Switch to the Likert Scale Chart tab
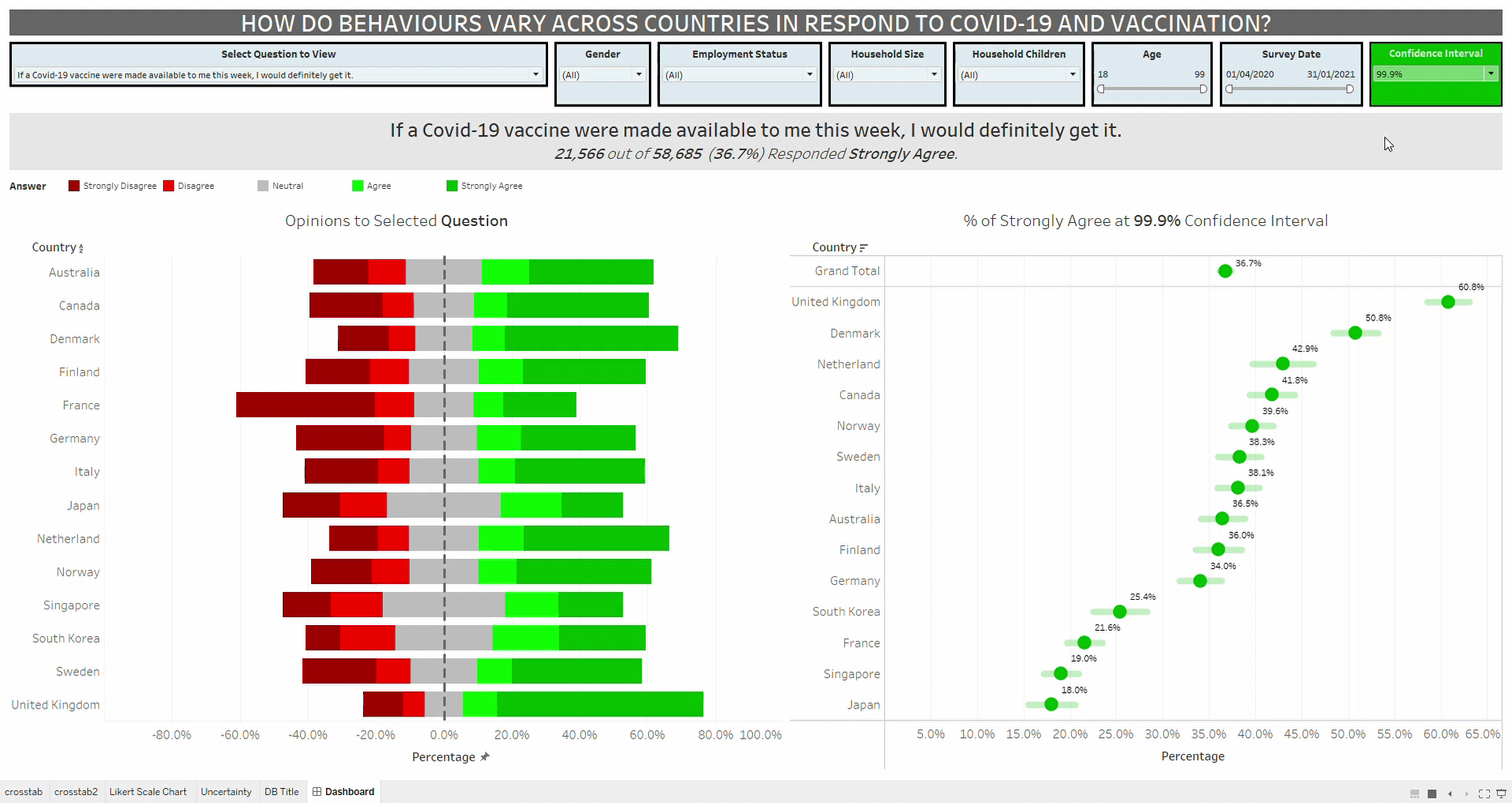This screenshot has width=1512, height=803. (x=148, y=792)
